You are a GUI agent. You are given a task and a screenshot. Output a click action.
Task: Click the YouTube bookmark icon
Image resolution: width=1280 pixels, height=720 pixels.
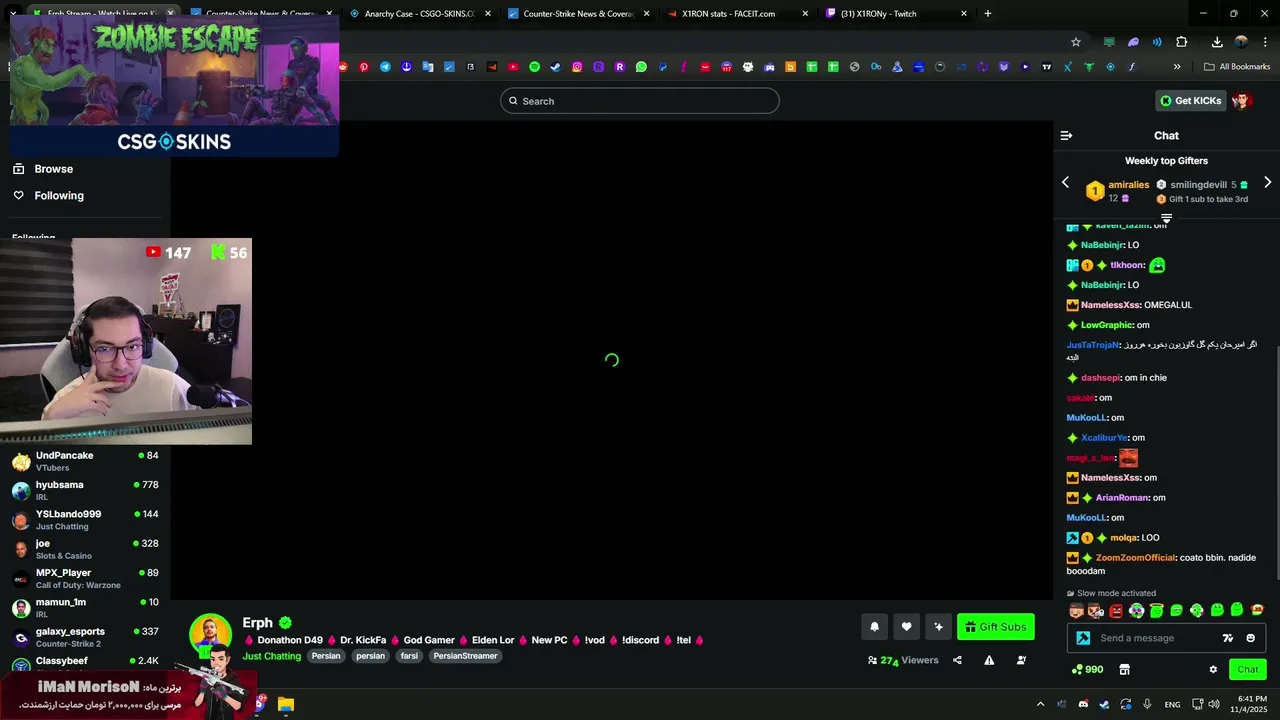click(513, 67)
